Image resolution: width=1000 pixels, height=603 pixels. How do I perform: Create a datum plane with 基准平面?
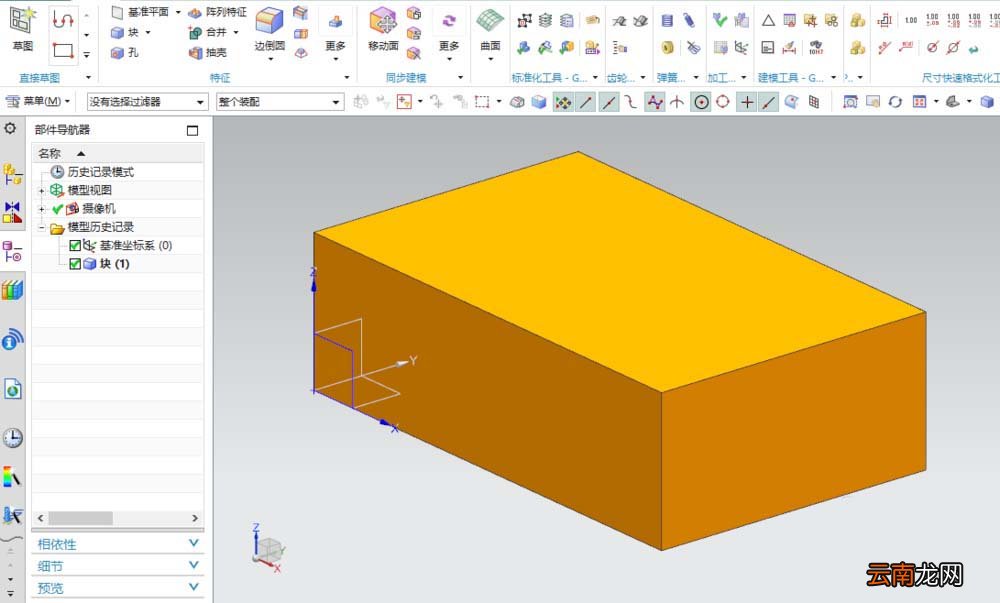click(140, 12)
